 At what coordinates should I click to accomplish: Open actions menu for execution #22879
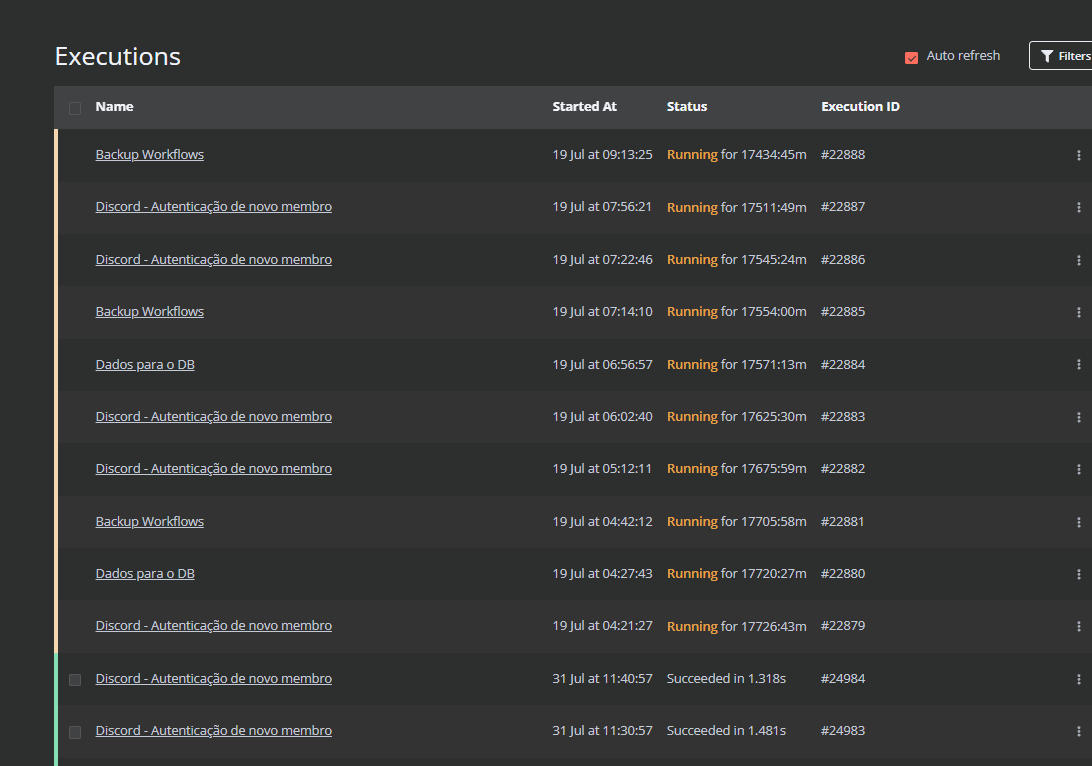click(x=1079, y=626)
